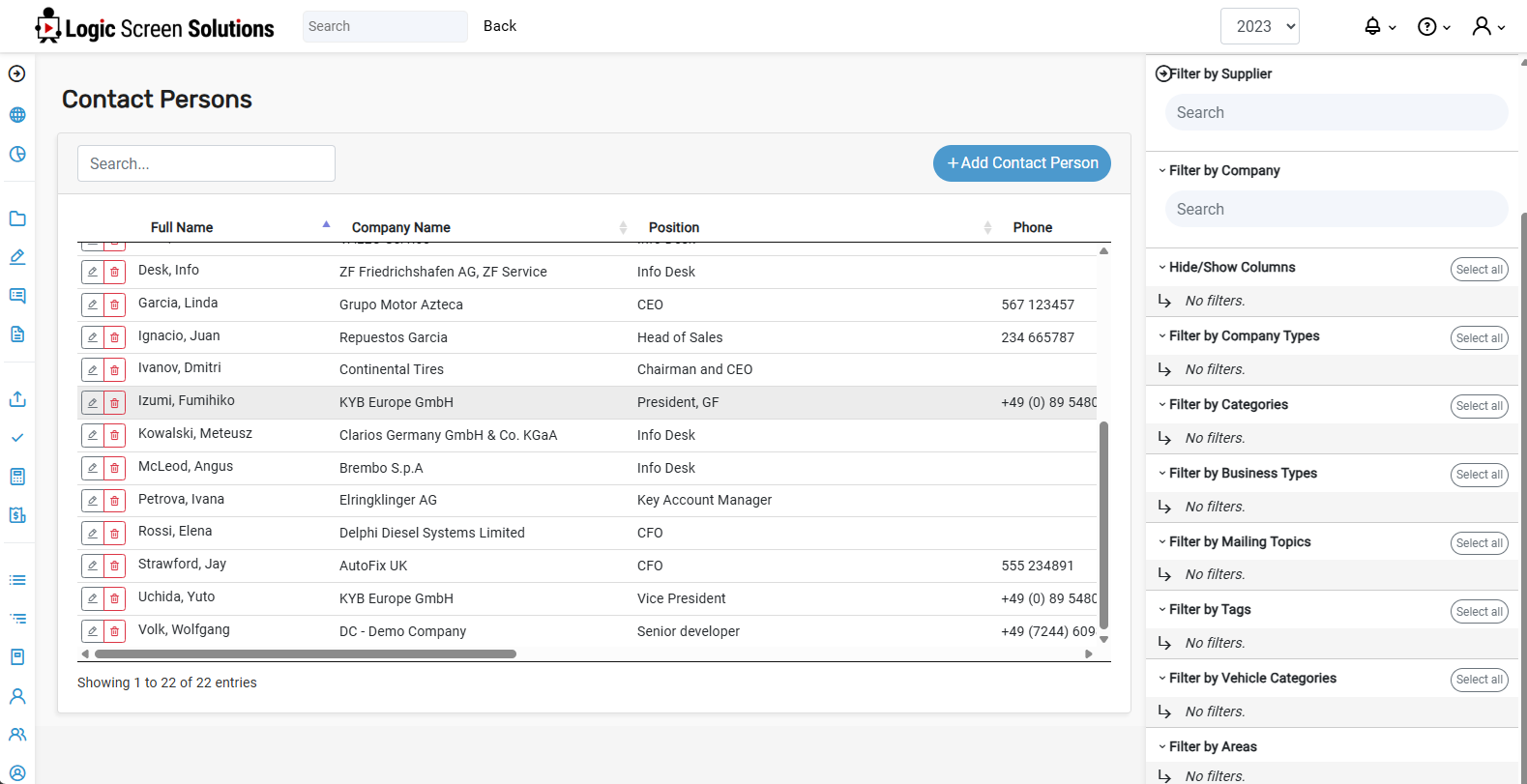
Task: Select all in Filter by Categories
Action: (x=1480, y=406)
